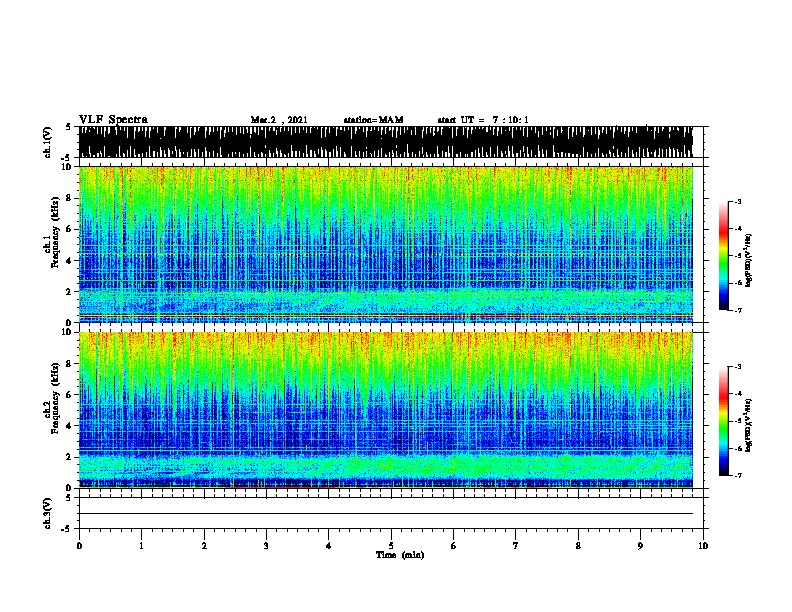Click the ch.2 frequency spectrogram panel
792x612 pixels.
pyautogui.click(x=386, y=410)
